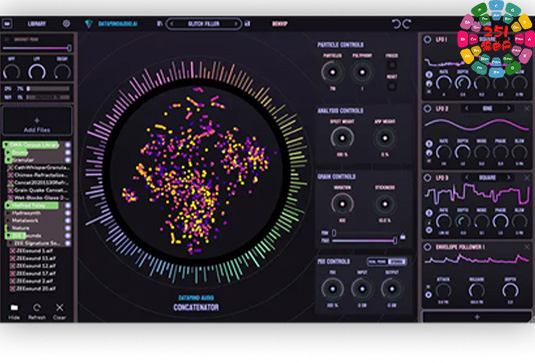535x363 pixels.
Task: Remove Grain Quake Concat file with its X icon
Action: [x=11, y=190]
